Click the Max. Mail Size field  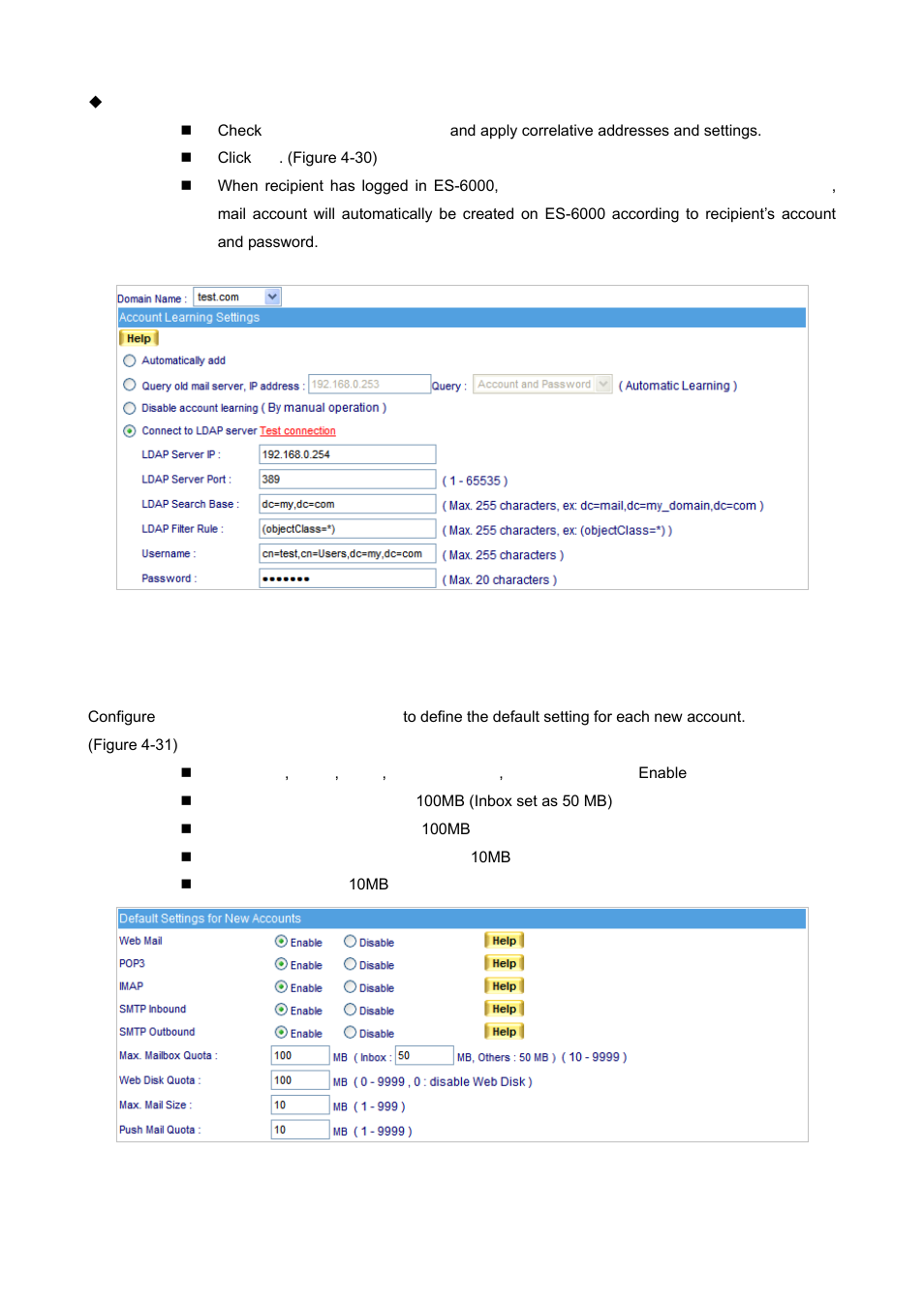(x=300, y=1106)
